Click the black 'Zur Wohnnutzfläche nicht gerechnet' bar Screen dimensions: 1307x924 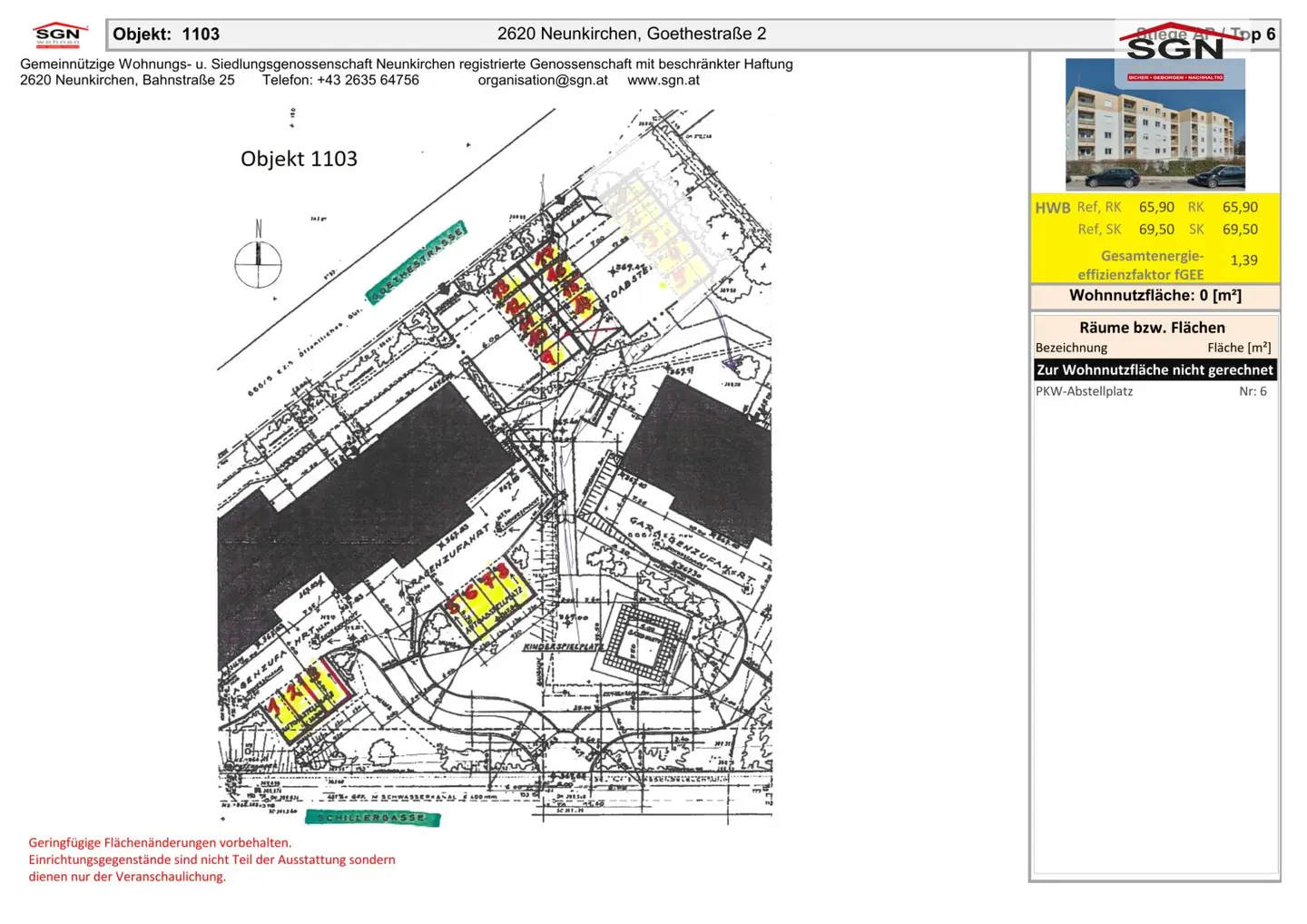pyautogui.click(x=1155, y=369)
